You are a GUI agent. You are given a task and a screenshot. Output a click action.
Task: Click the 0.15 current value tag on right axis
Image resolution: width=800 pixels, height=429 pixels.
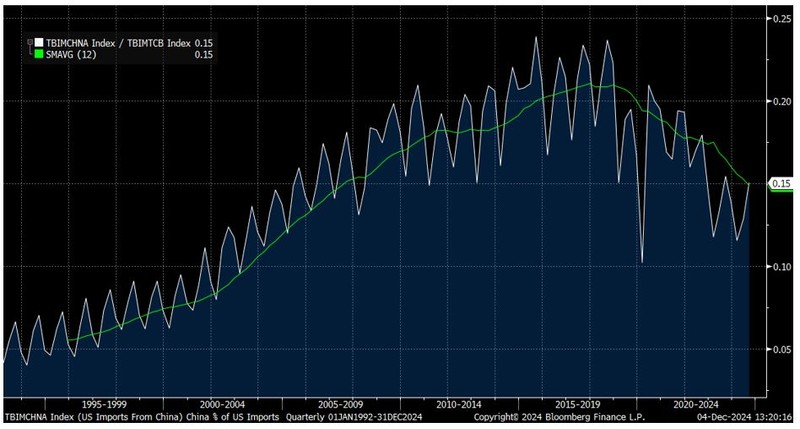[x=780, y=184]
